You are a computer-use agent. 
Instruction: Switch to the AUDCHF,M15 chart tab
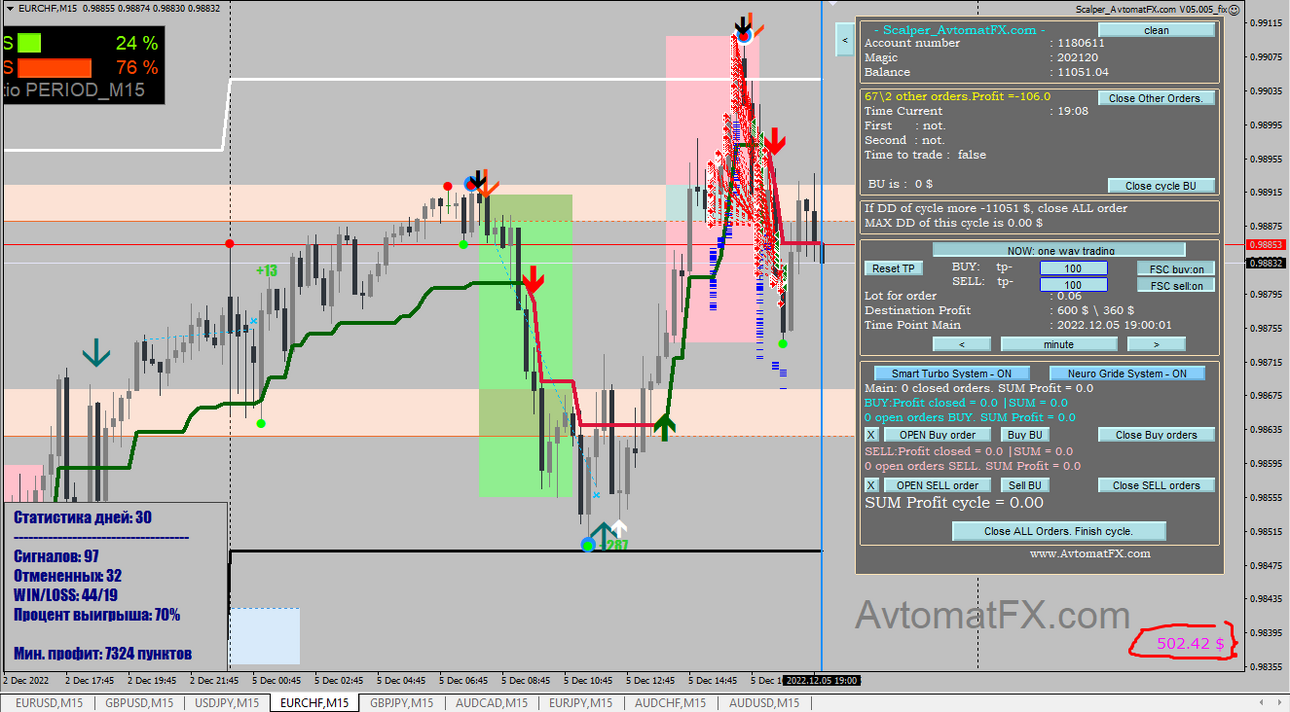[x=672, y=703]
